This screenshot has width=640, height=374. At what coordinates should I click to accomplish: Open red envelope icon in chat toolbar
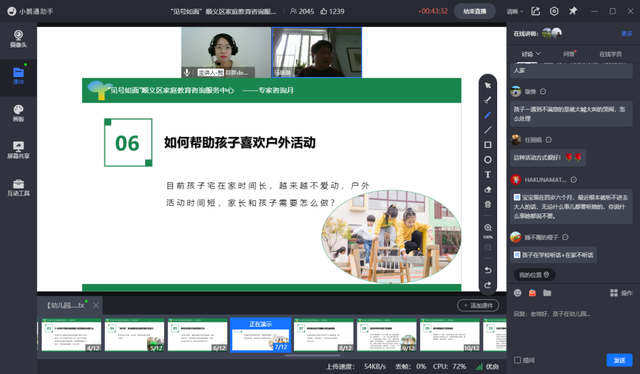(x=532, y=293)
